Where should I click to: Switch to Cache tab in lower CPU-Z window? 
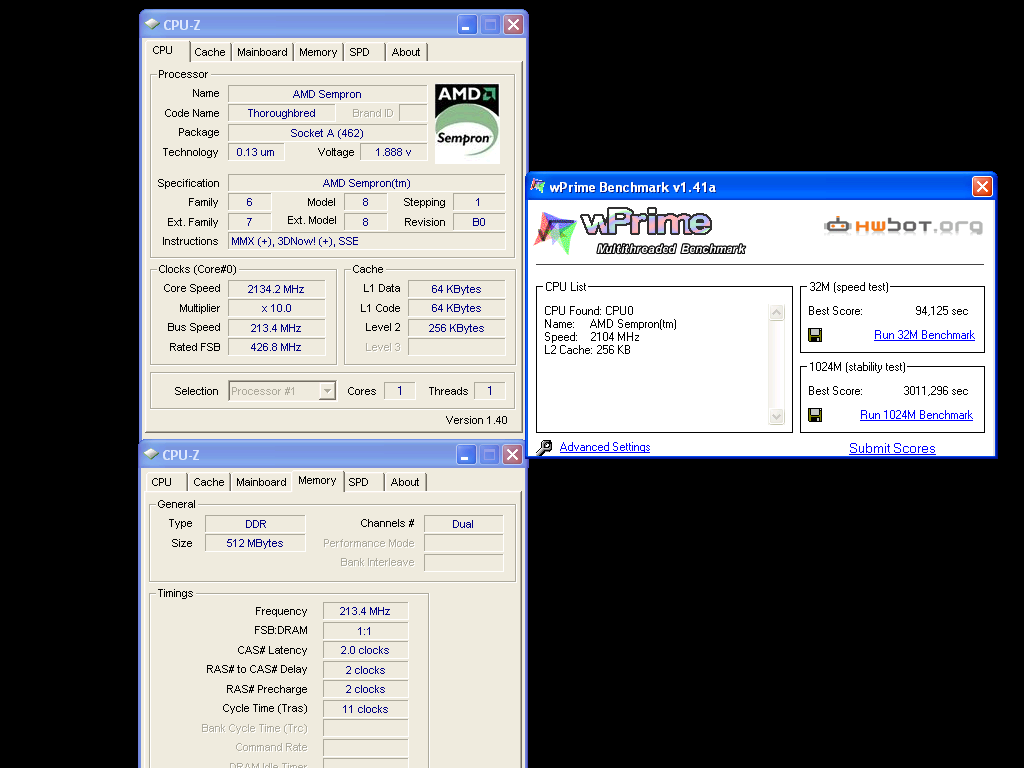coord(209,482)
